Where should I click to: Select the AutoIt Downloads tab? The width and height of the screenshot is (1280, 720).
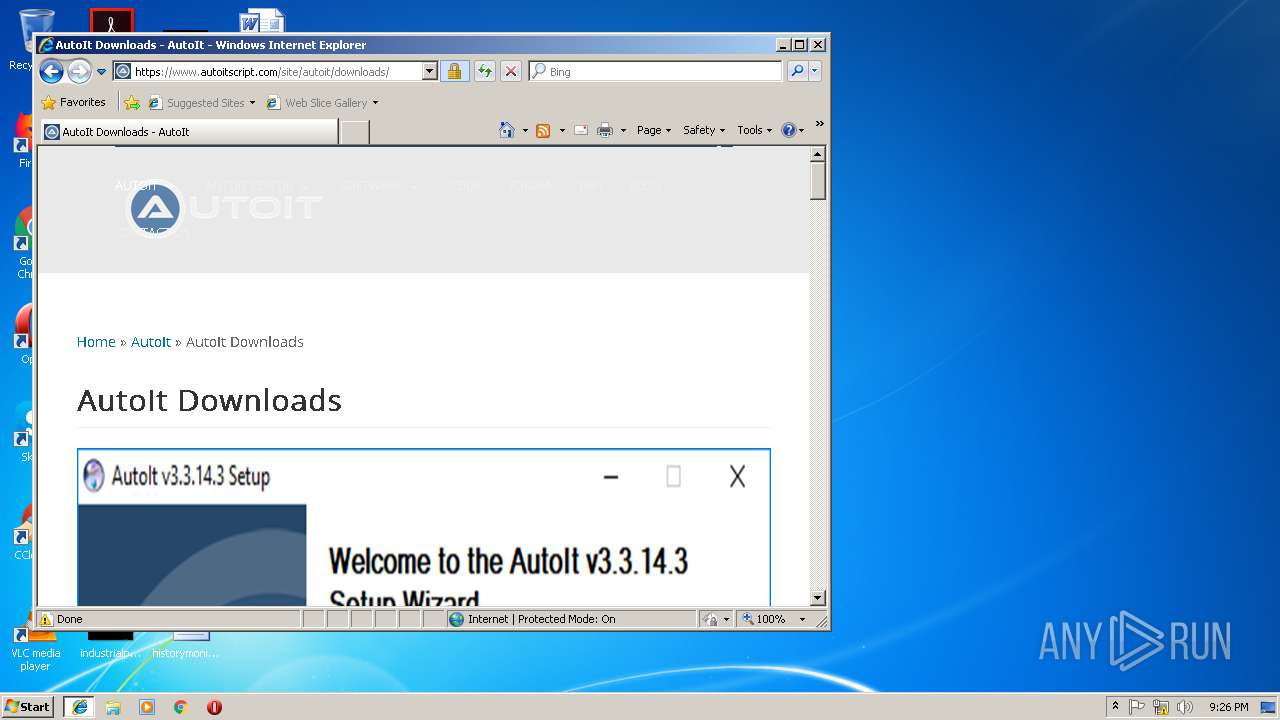(189, 132)
